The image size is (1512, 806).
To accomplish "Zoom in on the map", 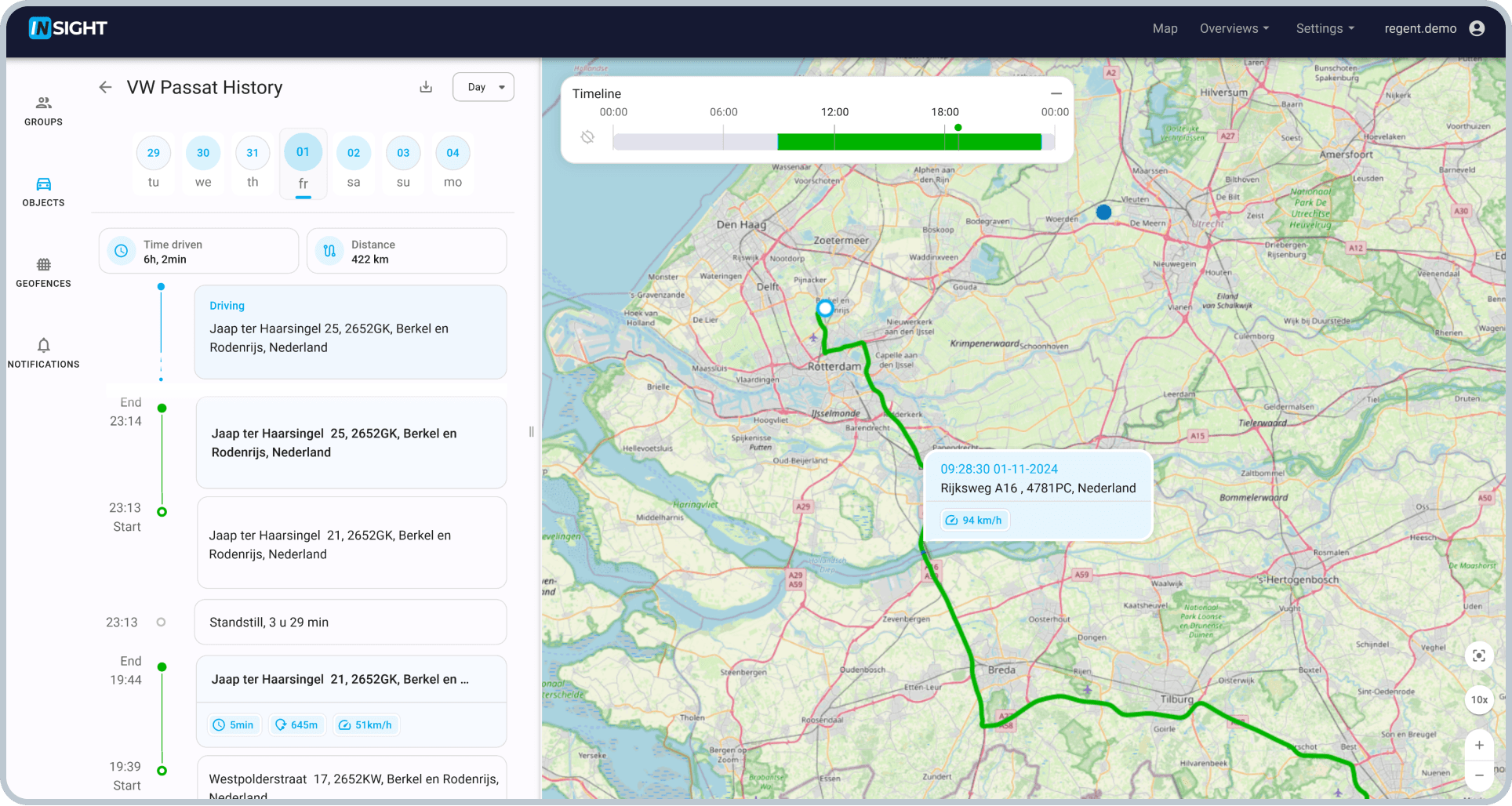I will coord(1479,745).
